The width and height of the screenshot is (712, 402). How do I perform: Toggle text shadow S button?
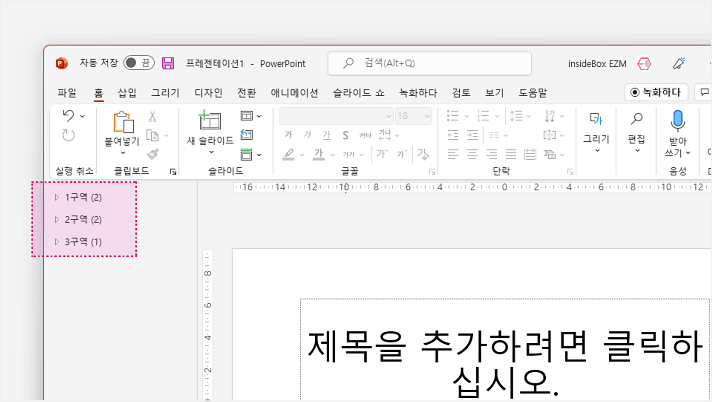tap(346, 135)
